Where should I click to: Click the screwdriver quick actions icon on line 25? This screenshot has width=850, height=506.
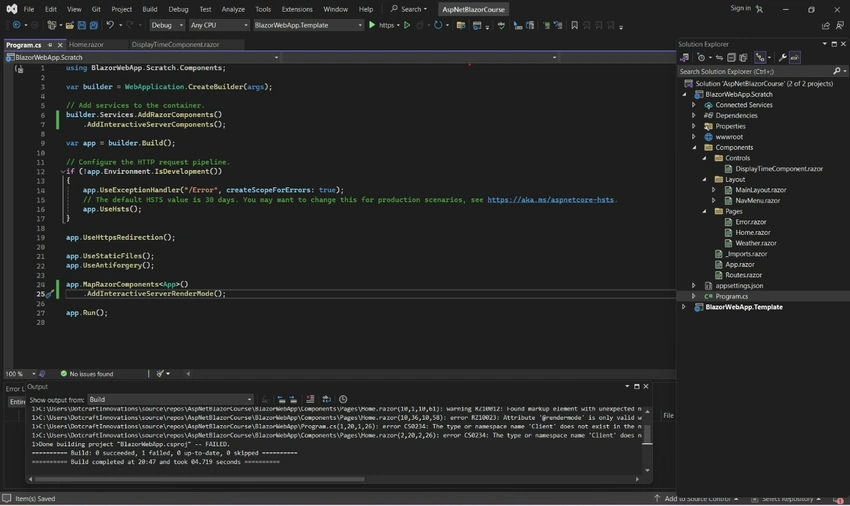tap(49, 294)
